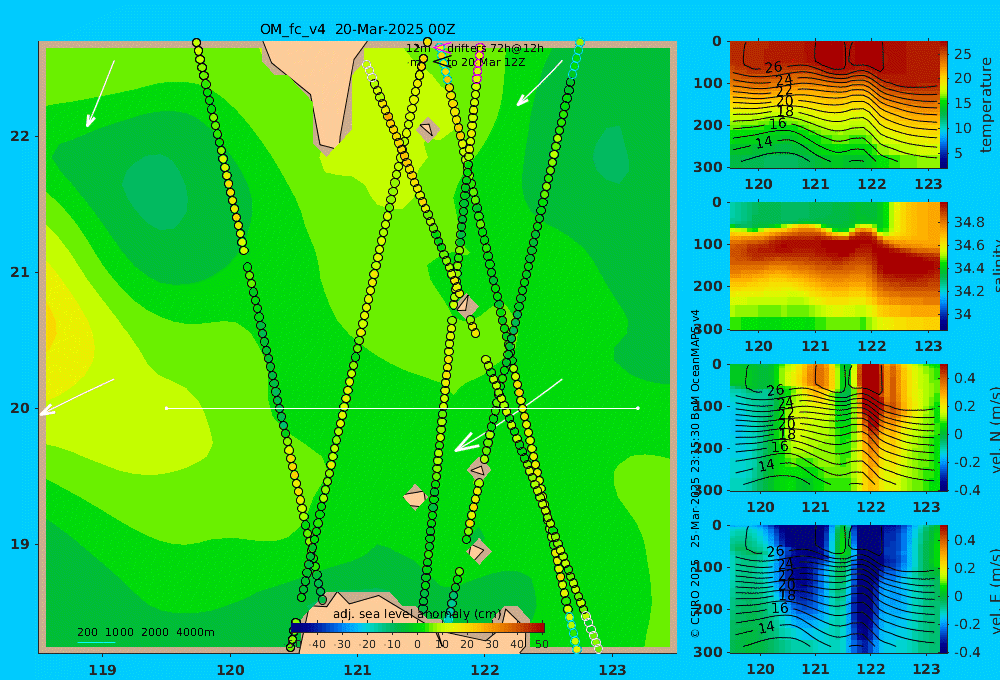This screenshot has height=680, width=1000.
Task: Click the 0.4 tick on the vel. N colorbar
Action: 965,378
